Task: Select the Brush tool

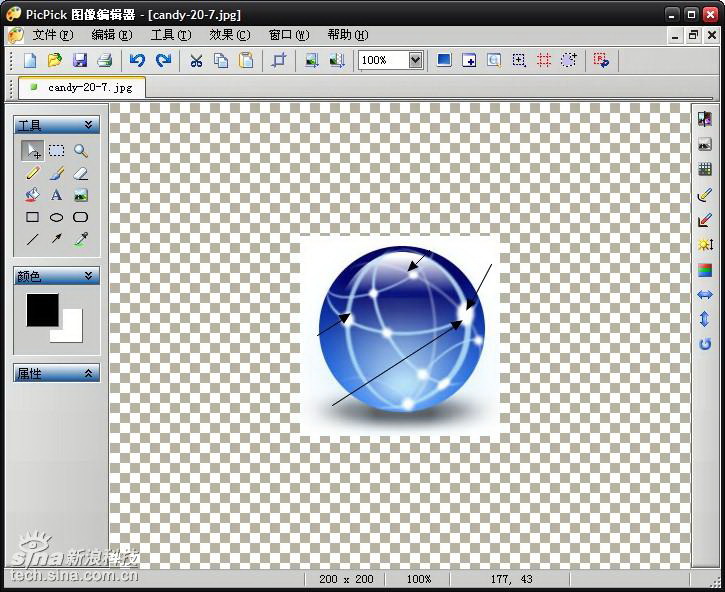Action: coord(56,173)
